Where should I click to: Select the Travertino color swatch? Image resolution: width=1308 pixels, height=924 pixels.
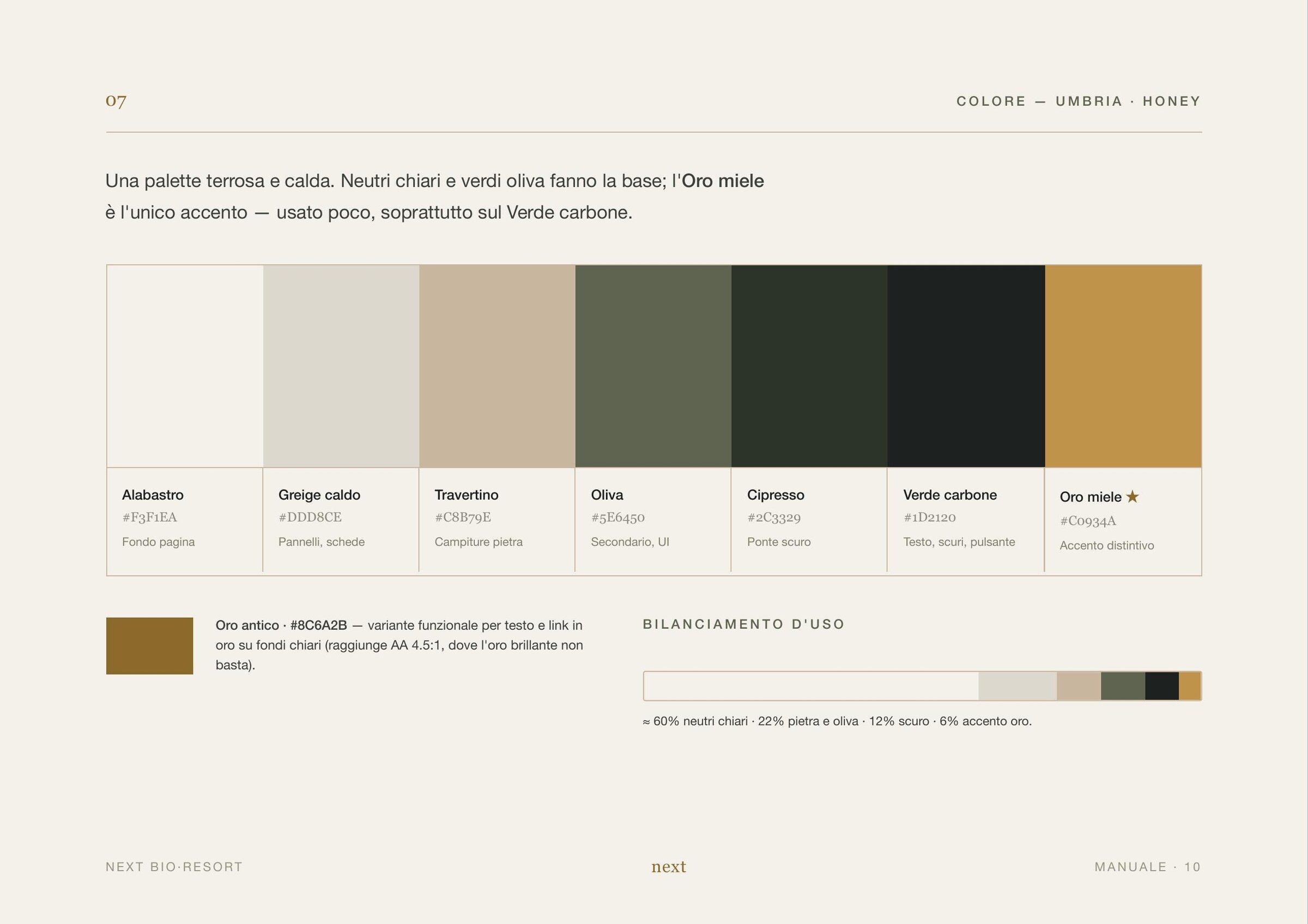click(498, 366)
